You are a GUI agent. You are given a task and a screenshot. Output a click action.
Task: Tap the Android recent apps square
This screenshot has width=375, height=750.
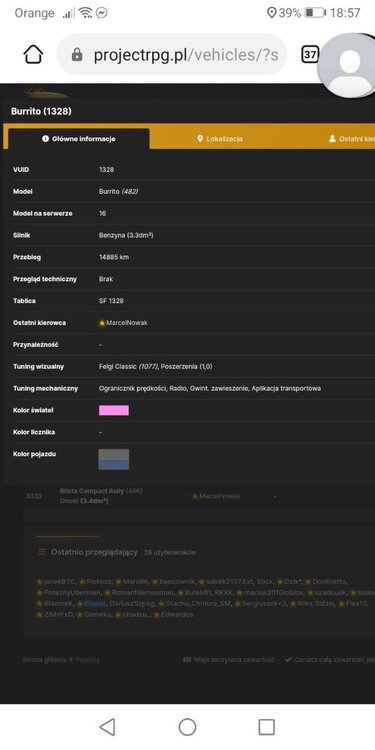(x=266, y=727)
